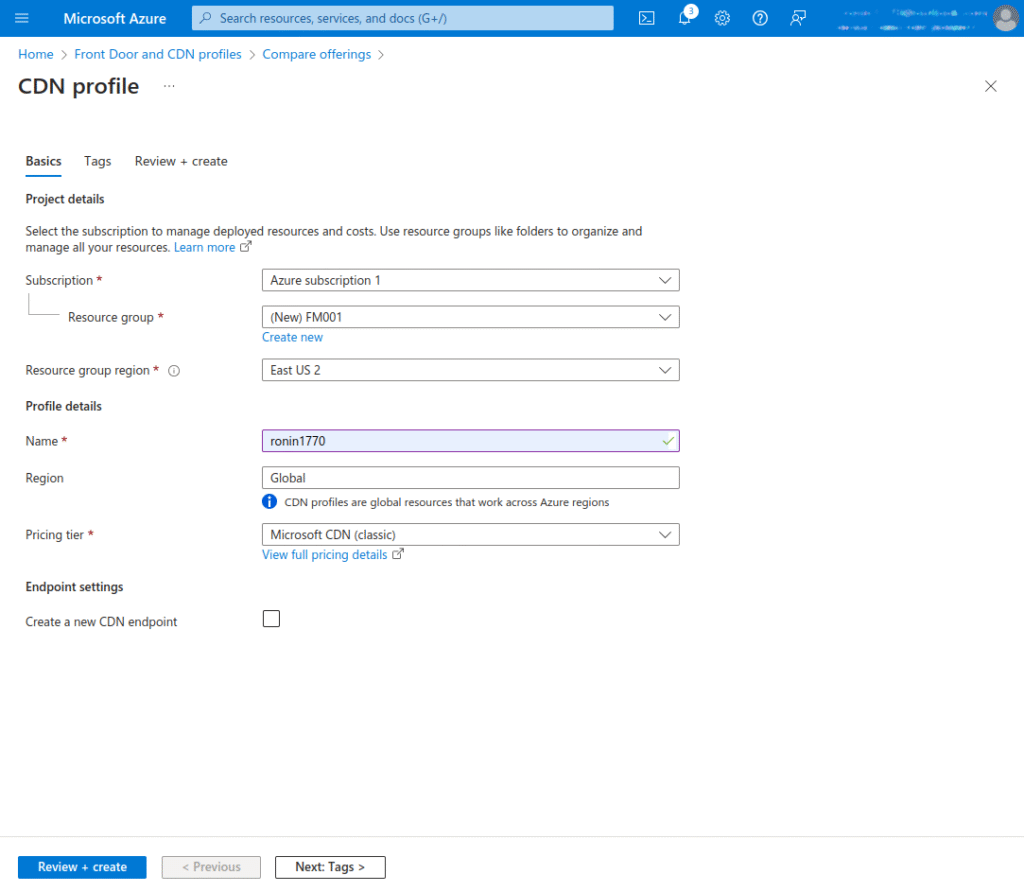Click the Region field showing Global
This screenshot has height=892, width=1024.
pos(471,478)
